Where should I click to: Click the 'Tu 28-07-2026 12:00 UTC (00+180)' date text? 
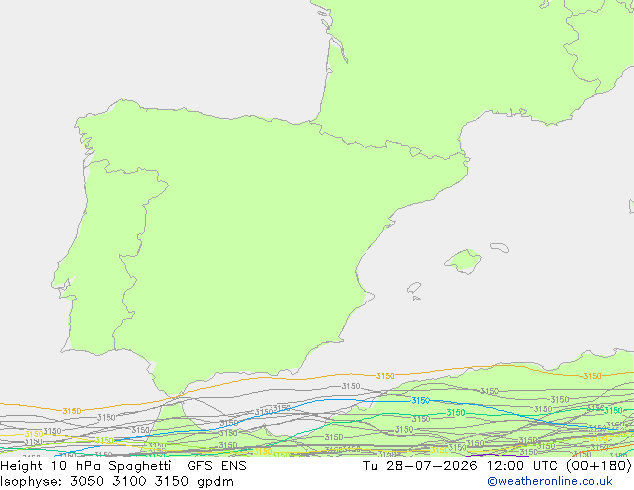[x=497, y=466]
